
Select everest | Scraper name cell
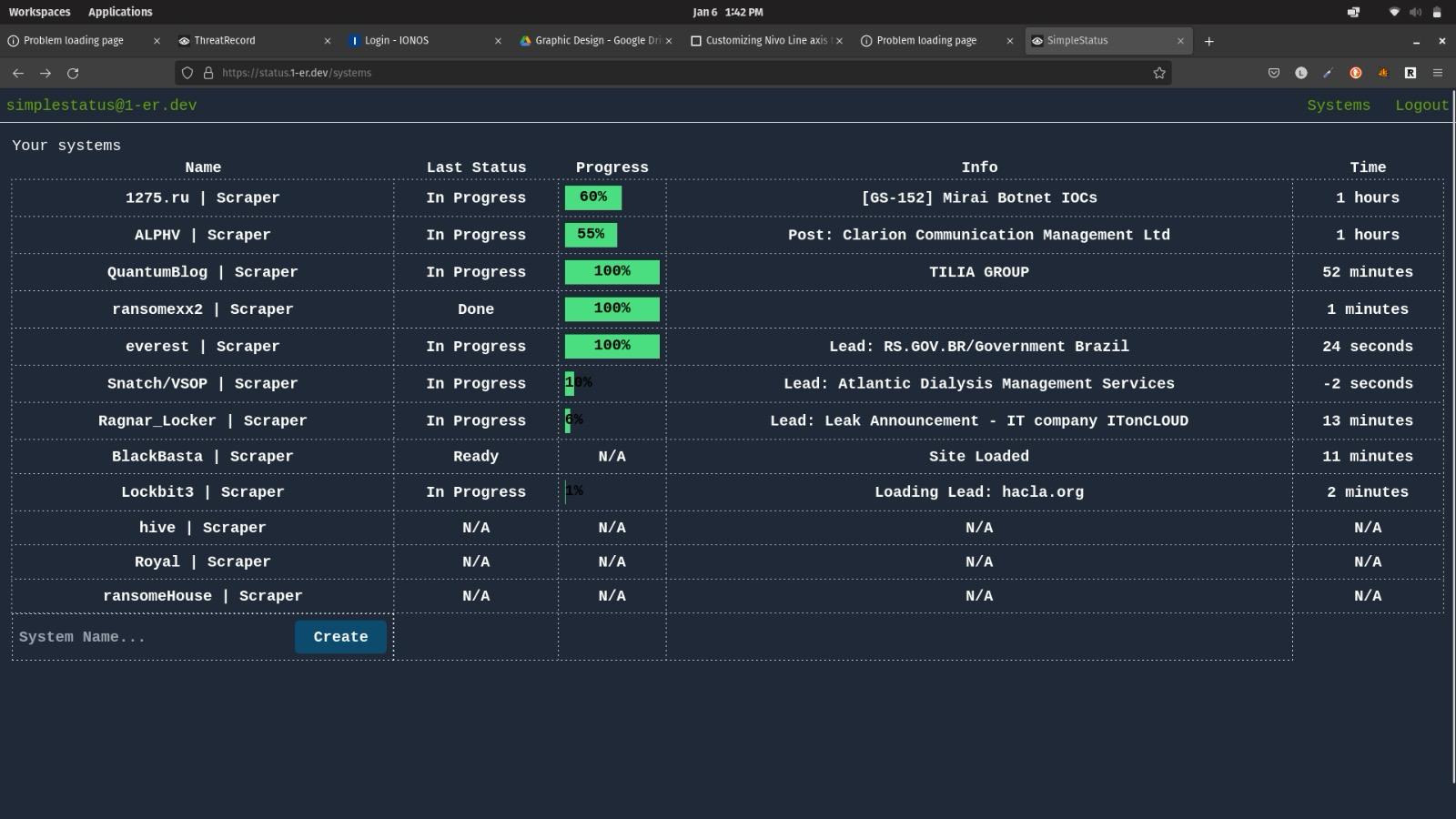coord(203,347)
